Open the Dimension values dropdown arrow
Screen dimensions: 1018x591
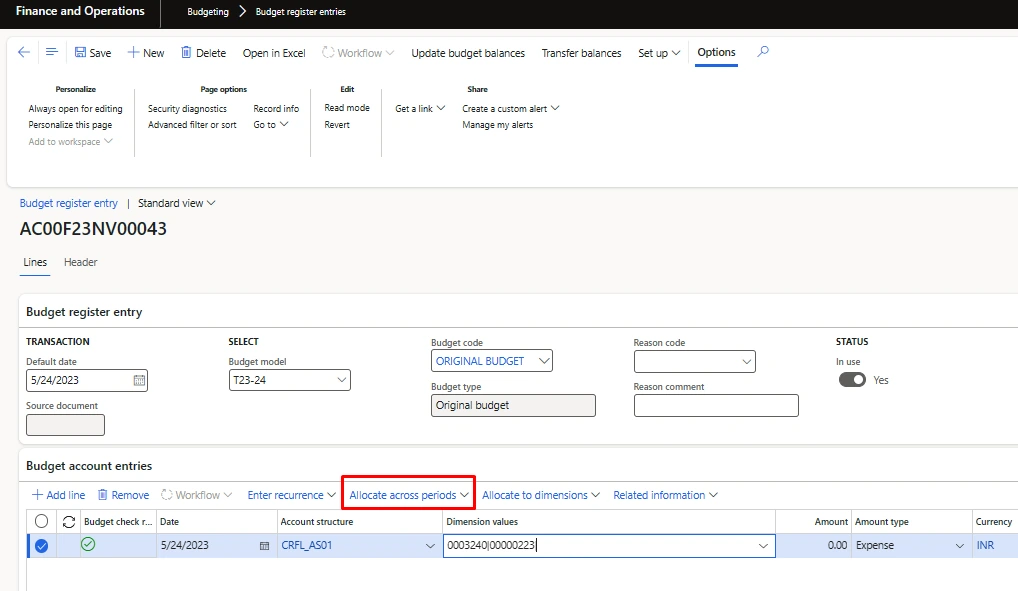[763, 546]
